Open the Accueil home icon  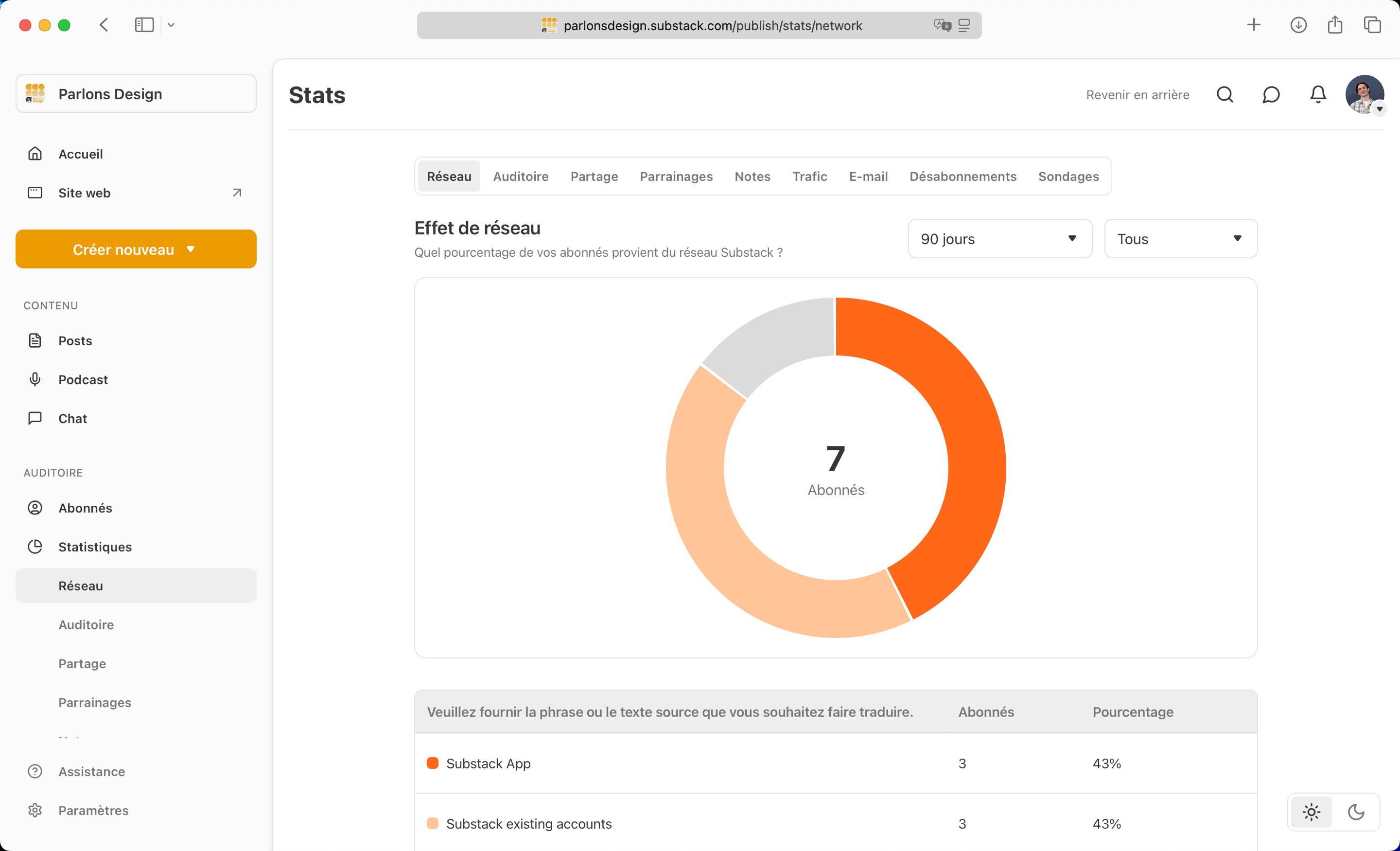[35, 154]
